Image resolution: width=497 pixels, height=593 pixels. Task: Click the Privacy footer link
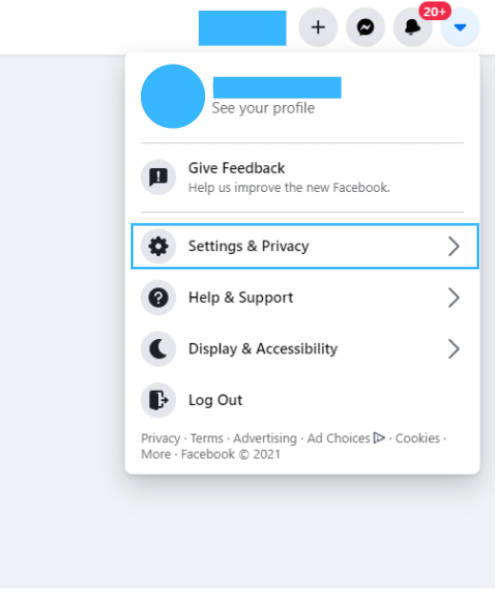pos(161,439)
